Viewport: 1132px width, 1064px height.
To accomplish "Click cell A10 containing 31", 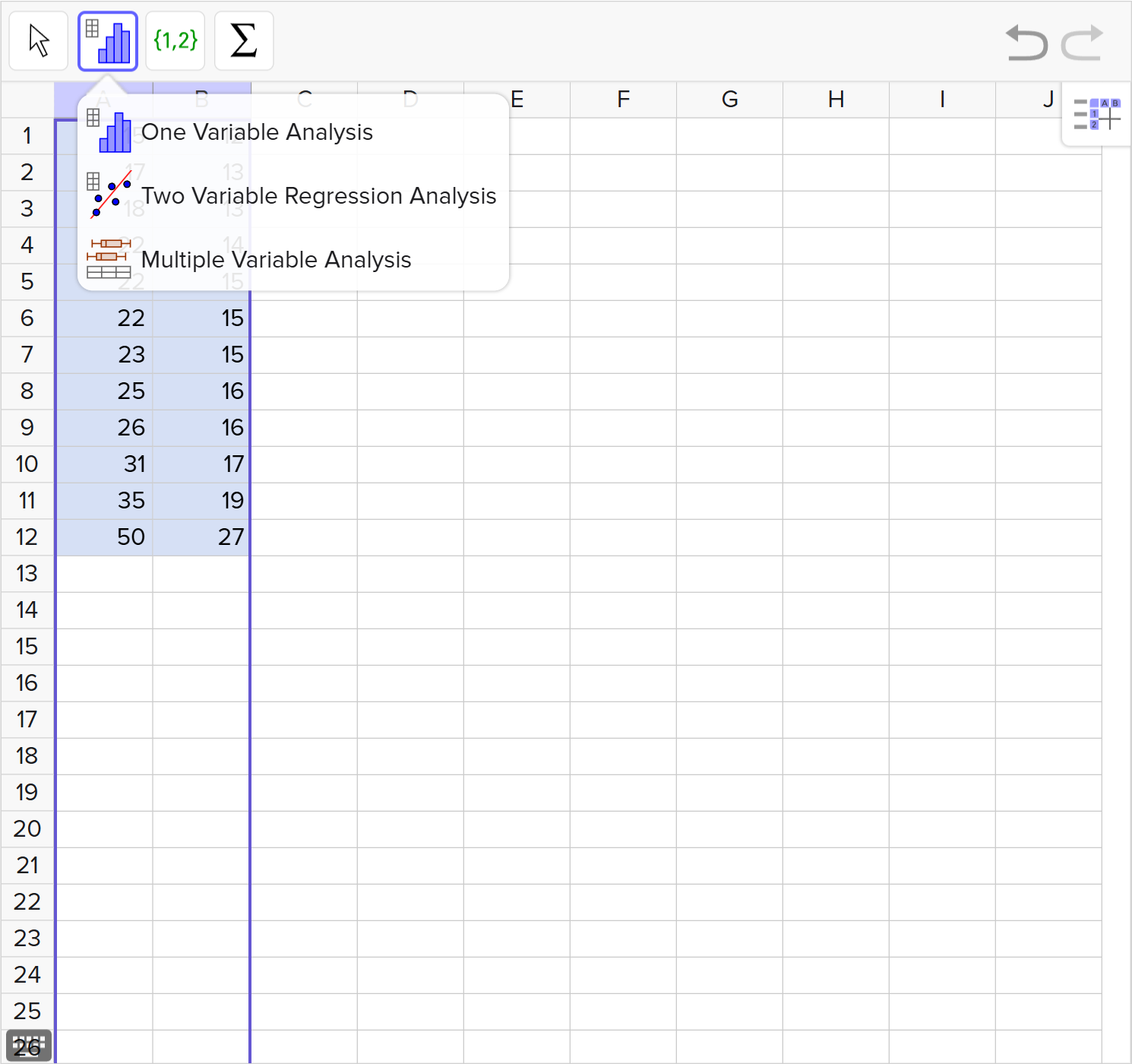I will [x=104, y=464].
